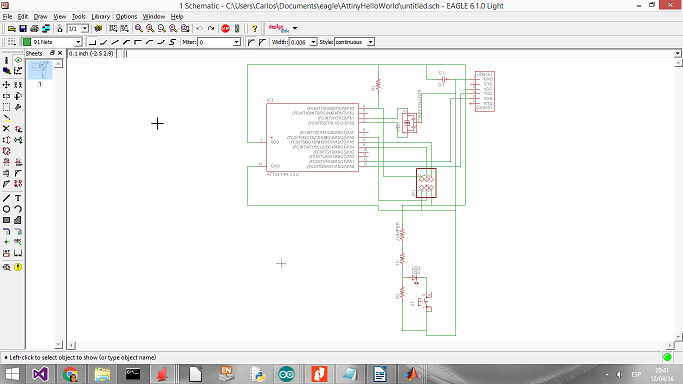The height and width of the screenshot is (384, 683).
Task: Toggle the round wire bend corner style
Action: click(x=251, y=42)
